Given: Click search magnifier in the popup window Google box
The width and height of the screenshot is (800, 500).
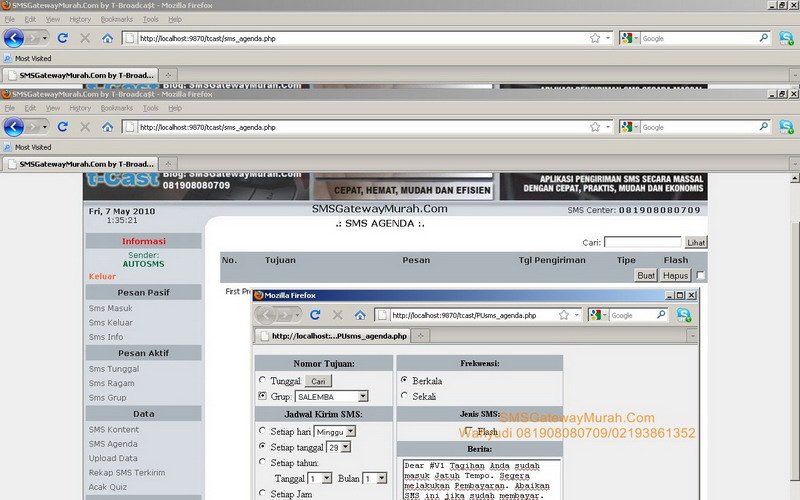Looking at the screenshot, I should [661, 315].
